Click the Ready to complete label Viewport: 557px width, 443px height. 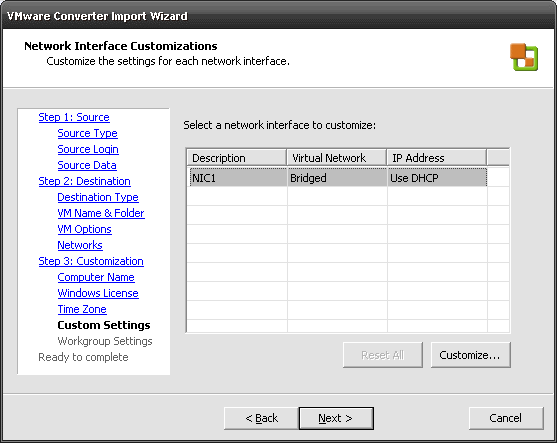click(83, 357)
